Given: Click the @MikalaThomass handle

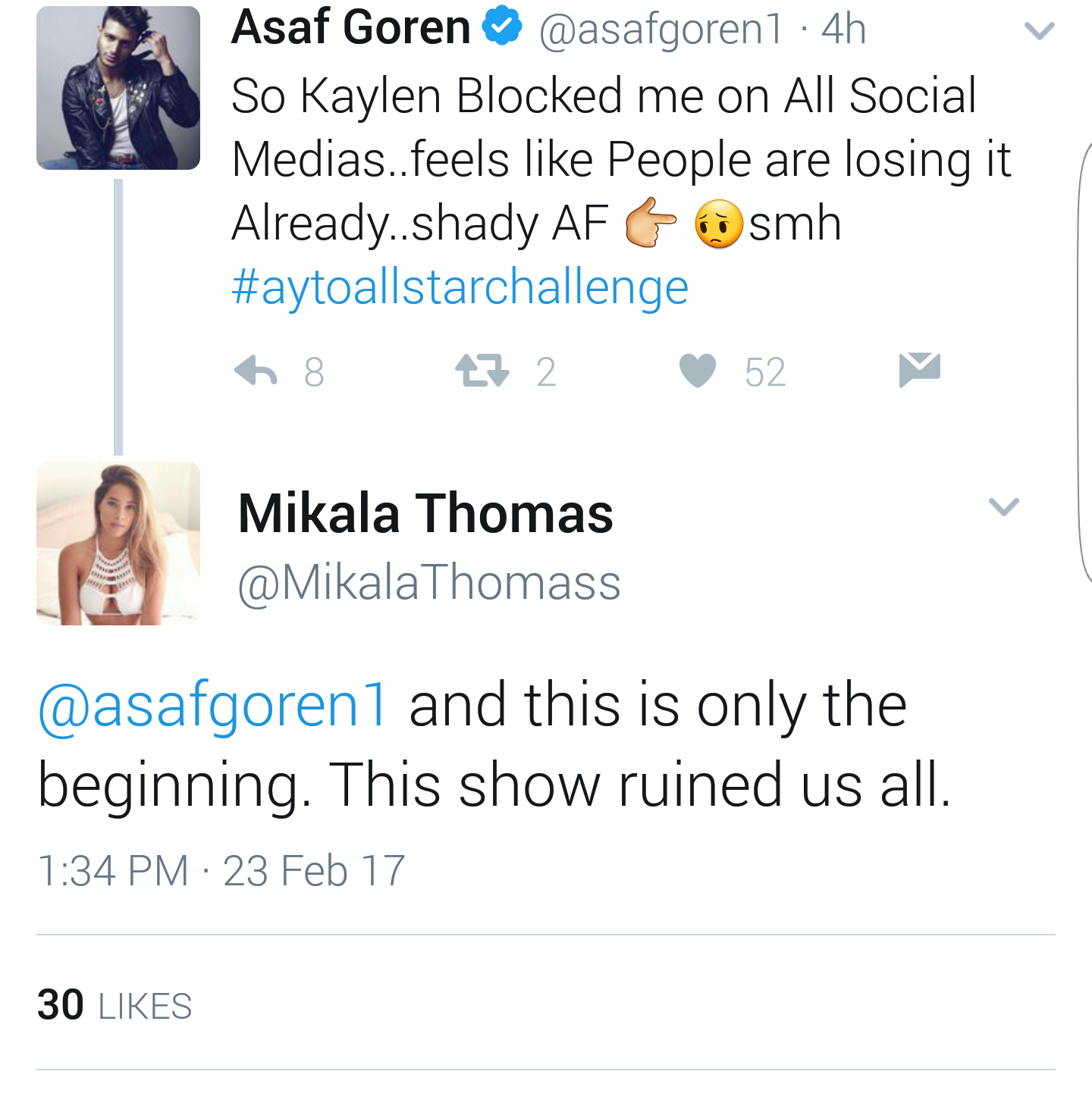Looking at the screenshot, I should (x=429, y=583).
